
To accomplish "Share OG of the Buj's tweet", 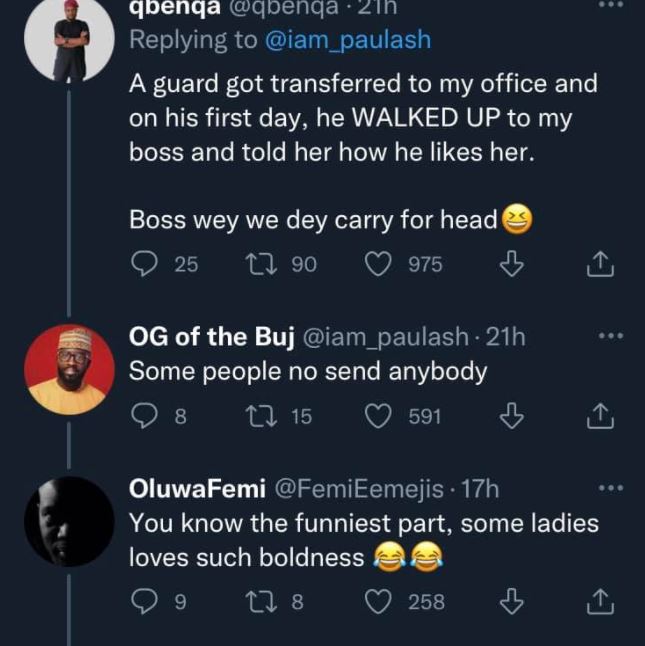I will tap(599, 416).
